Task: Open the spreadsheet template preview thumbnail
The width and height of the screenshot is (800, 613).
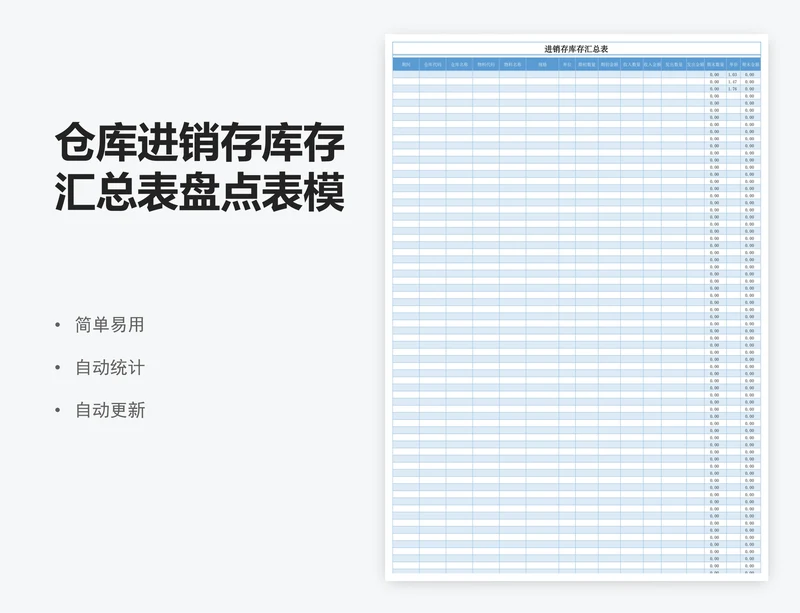Action: (577, 307)
